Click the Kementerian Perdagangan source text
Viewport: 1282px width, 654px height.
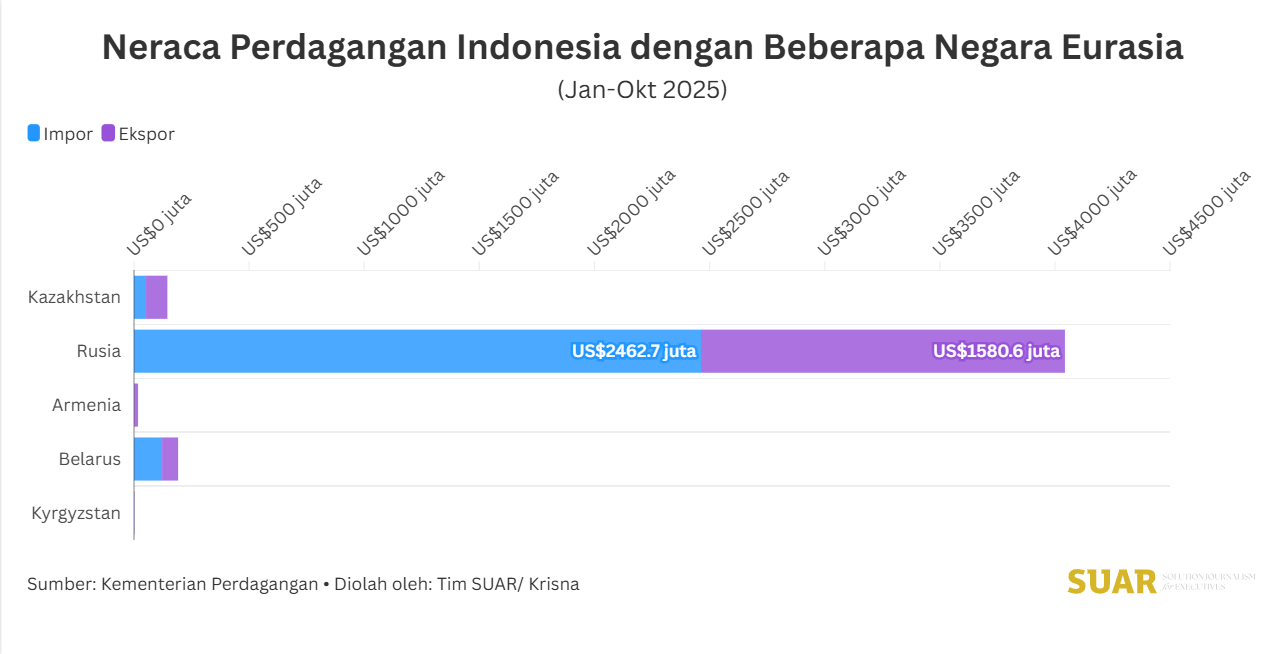click(x=209, y=584)
